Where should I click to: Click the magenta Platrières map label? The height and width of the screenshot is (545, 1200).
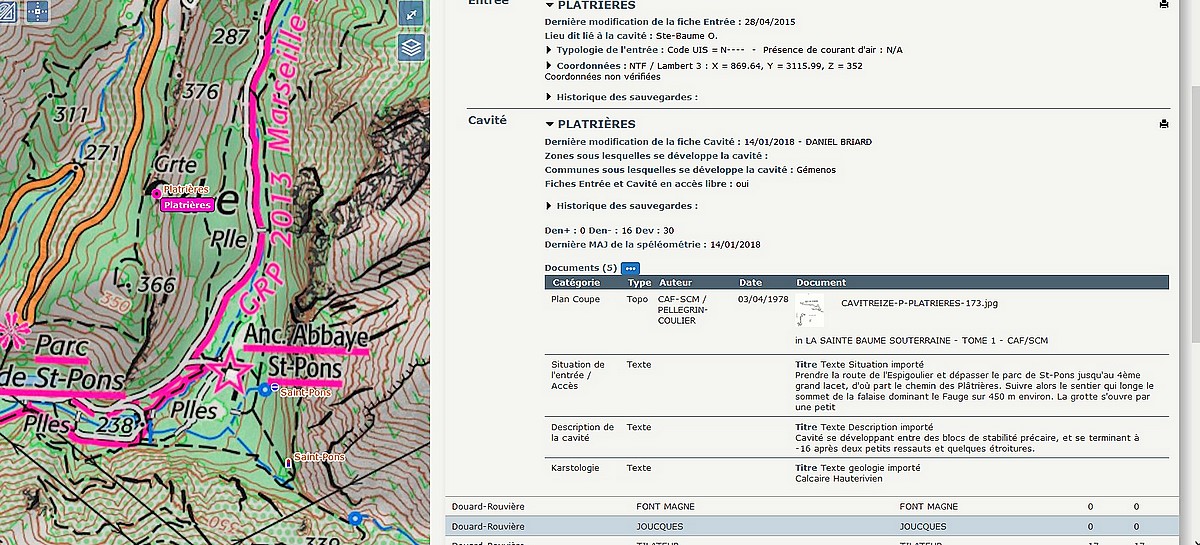point(187,205)
